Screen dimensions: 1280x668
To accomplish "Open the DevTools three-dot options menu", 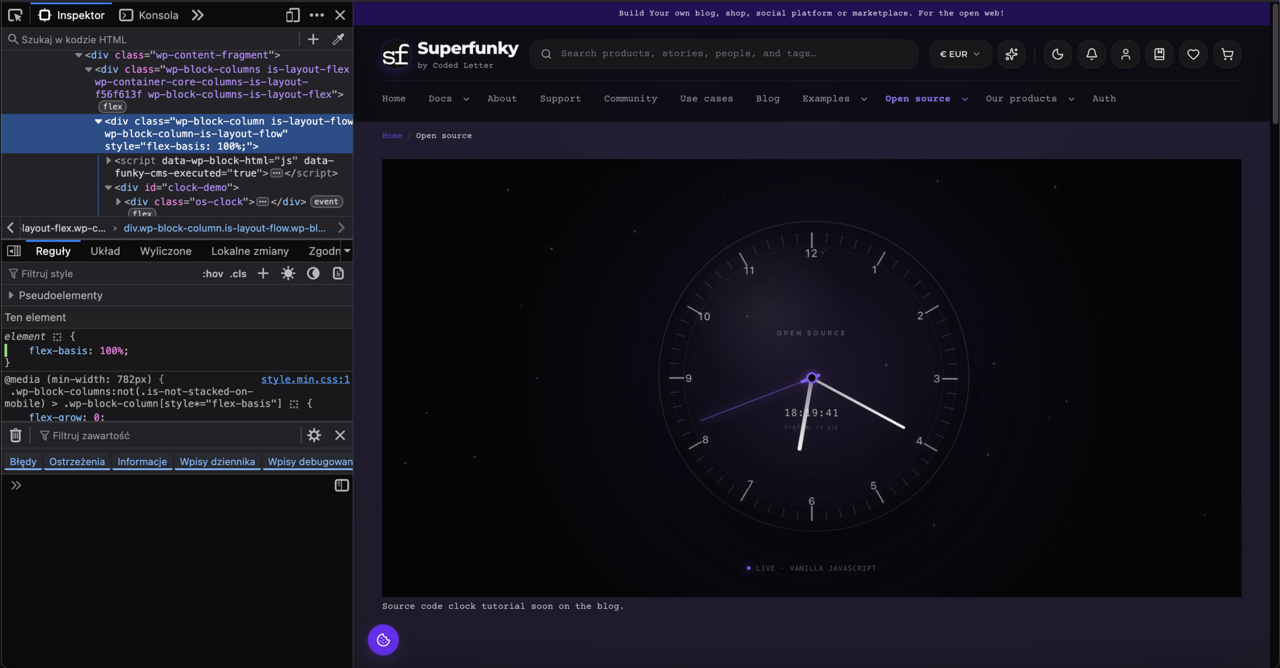I will (x=317, y=15).
